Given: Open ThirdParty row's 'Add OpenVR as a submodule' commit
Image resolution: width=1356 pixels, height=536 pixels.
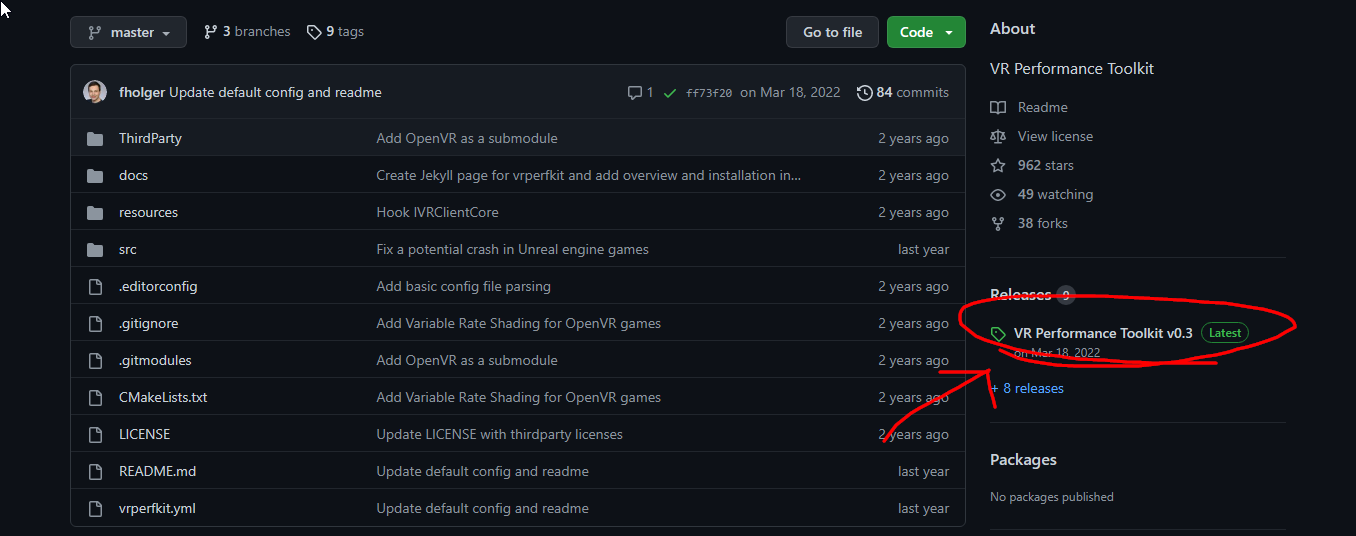Looking at the screenshot, I should point(467,138).
